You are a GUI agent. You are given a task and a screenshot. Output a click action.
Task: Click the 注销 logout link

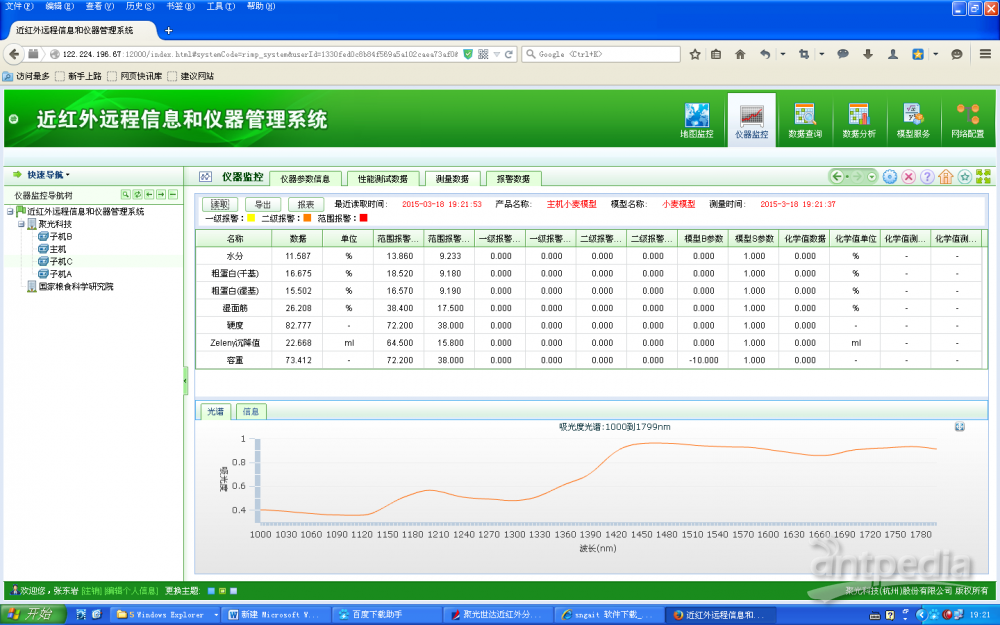(x=90, y=591)
